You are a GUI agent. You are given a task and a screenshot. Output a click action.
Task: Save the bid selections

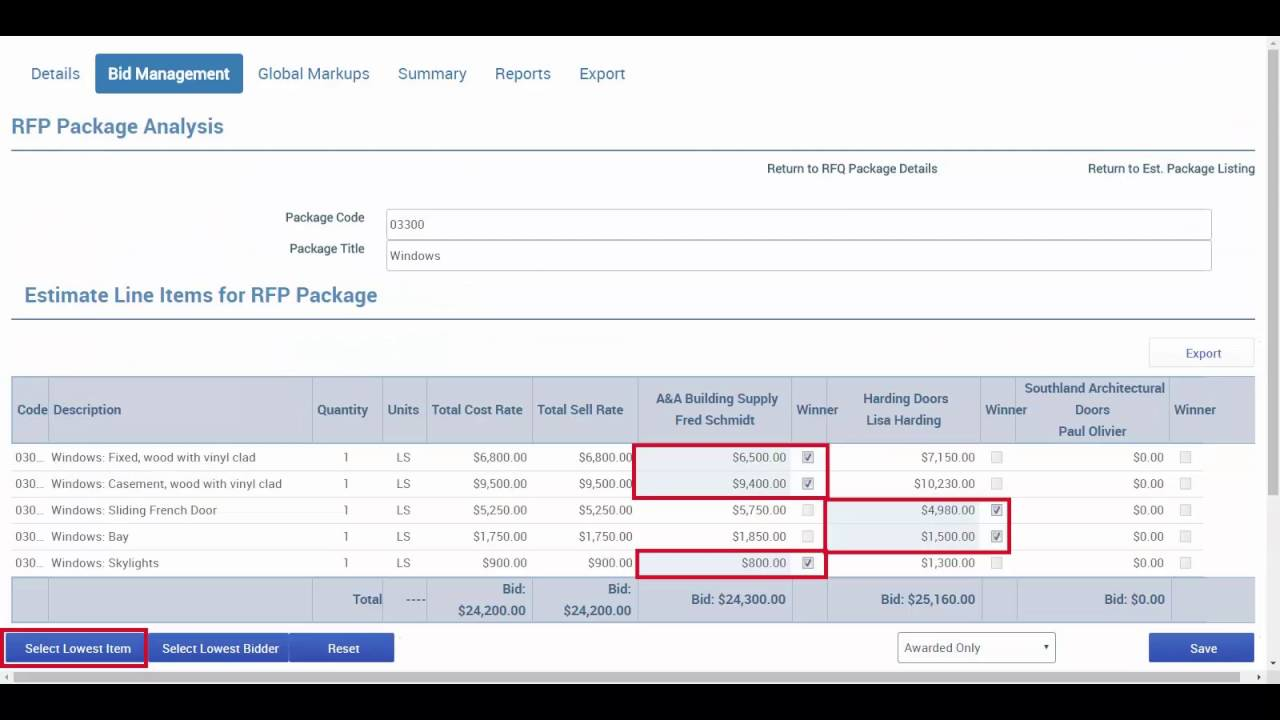tap(1200, 648)
